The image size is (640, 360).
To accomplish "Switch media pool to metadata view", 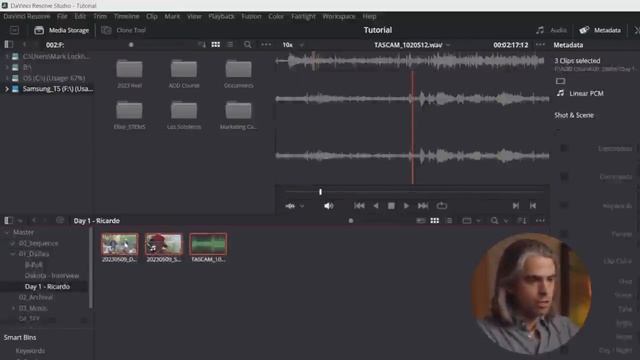I will [420, 220].
